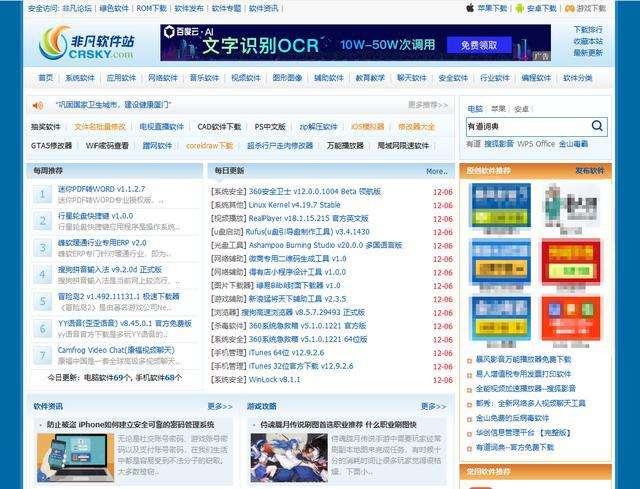640x489 pixels.
Task: Open the RealPlayer v18.1.15.215 entry
Action: [x=309, y=218]
